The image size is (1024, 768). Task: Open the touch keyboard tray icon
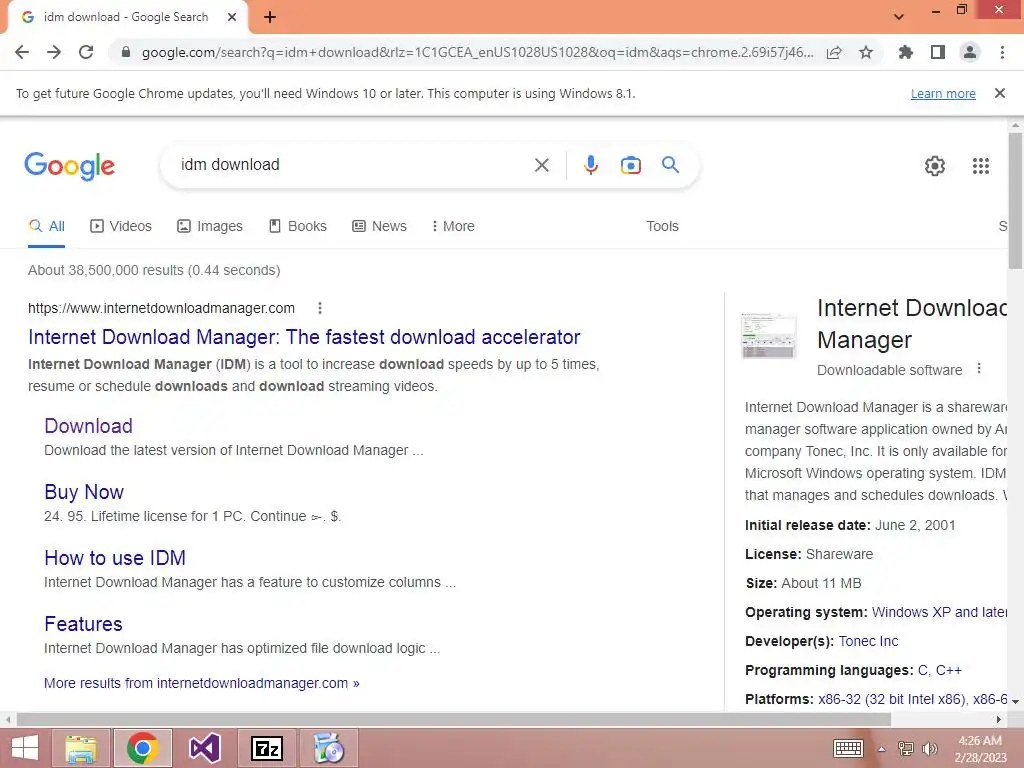[x=848, y=748]
